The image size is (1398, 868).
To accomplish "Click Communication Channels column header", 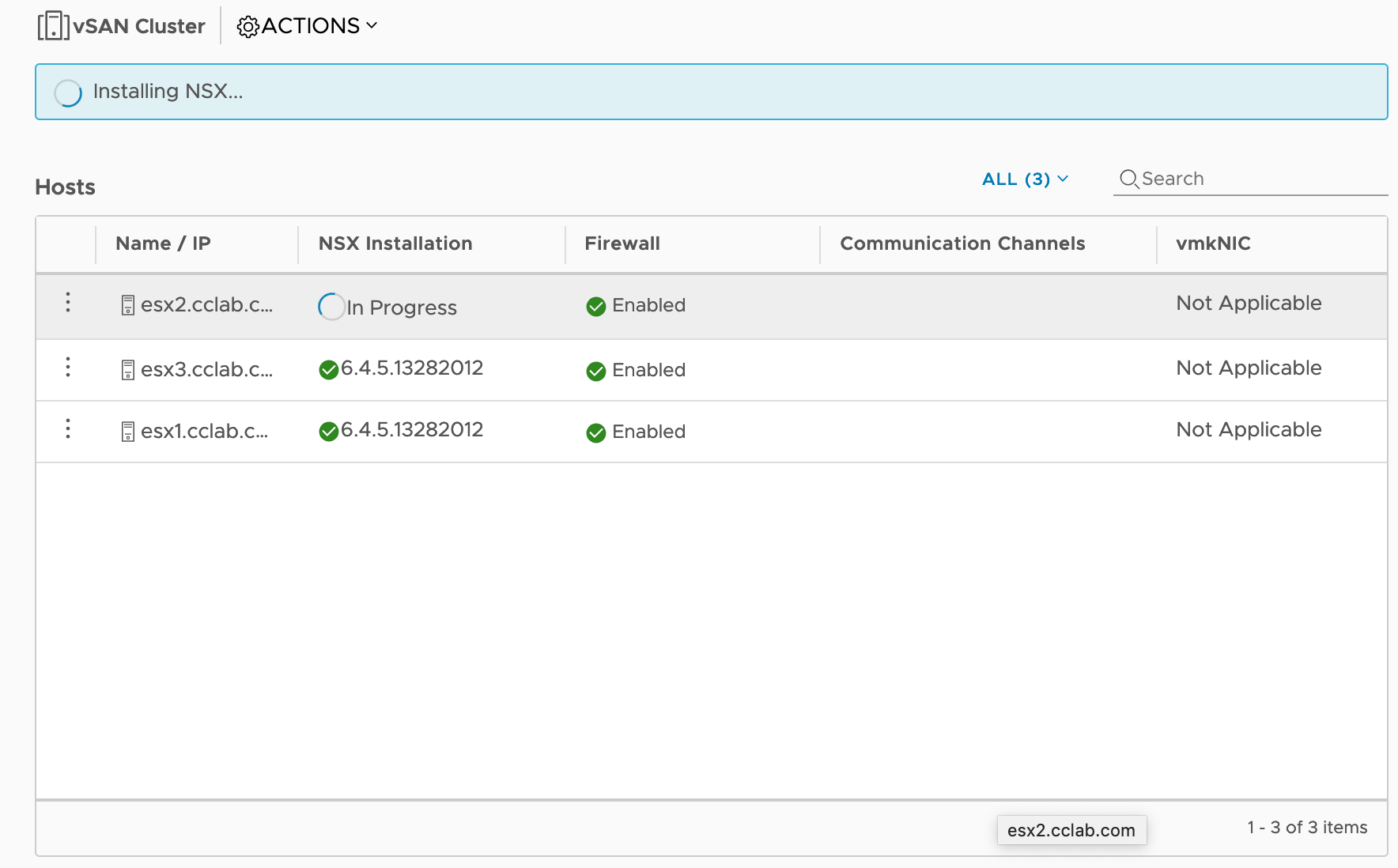I will (962, 243).
